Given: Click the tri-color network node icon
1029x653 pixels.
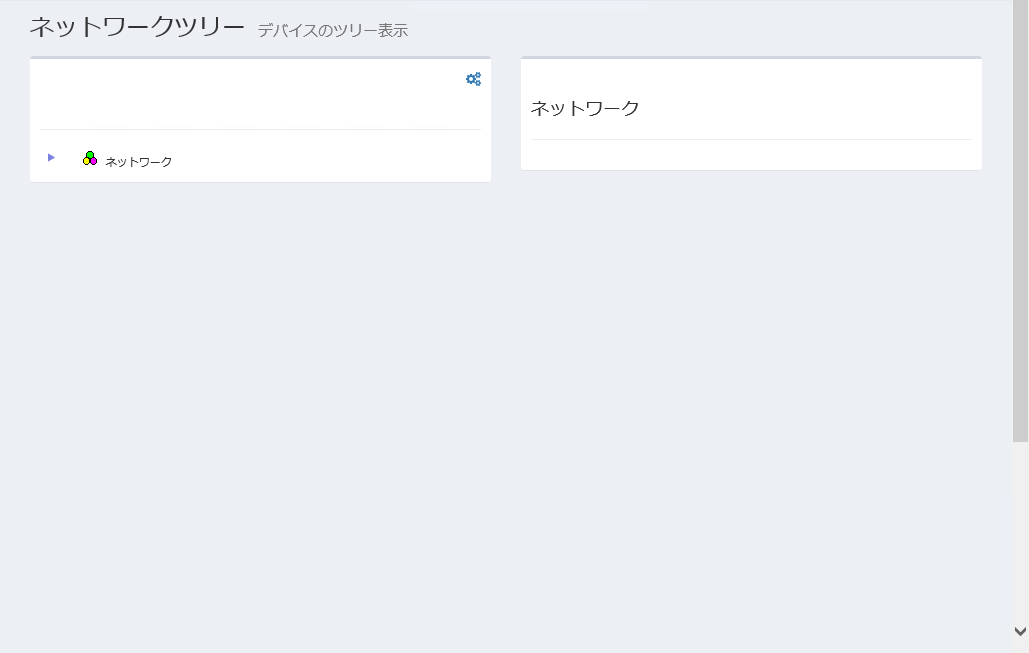Looking at the screenshot, I should pyautogui.click(x=90, y=159).
